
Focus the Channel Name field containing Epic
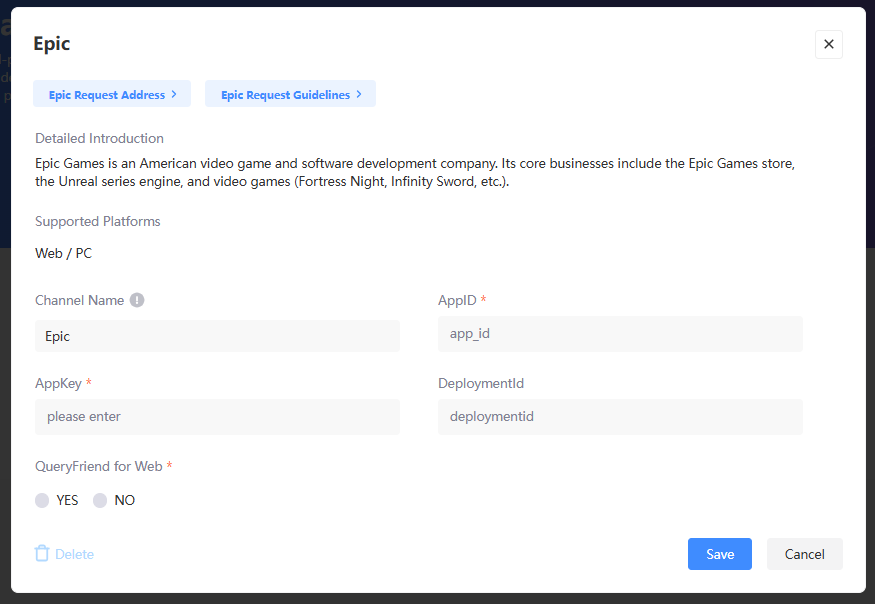[217, 336]
